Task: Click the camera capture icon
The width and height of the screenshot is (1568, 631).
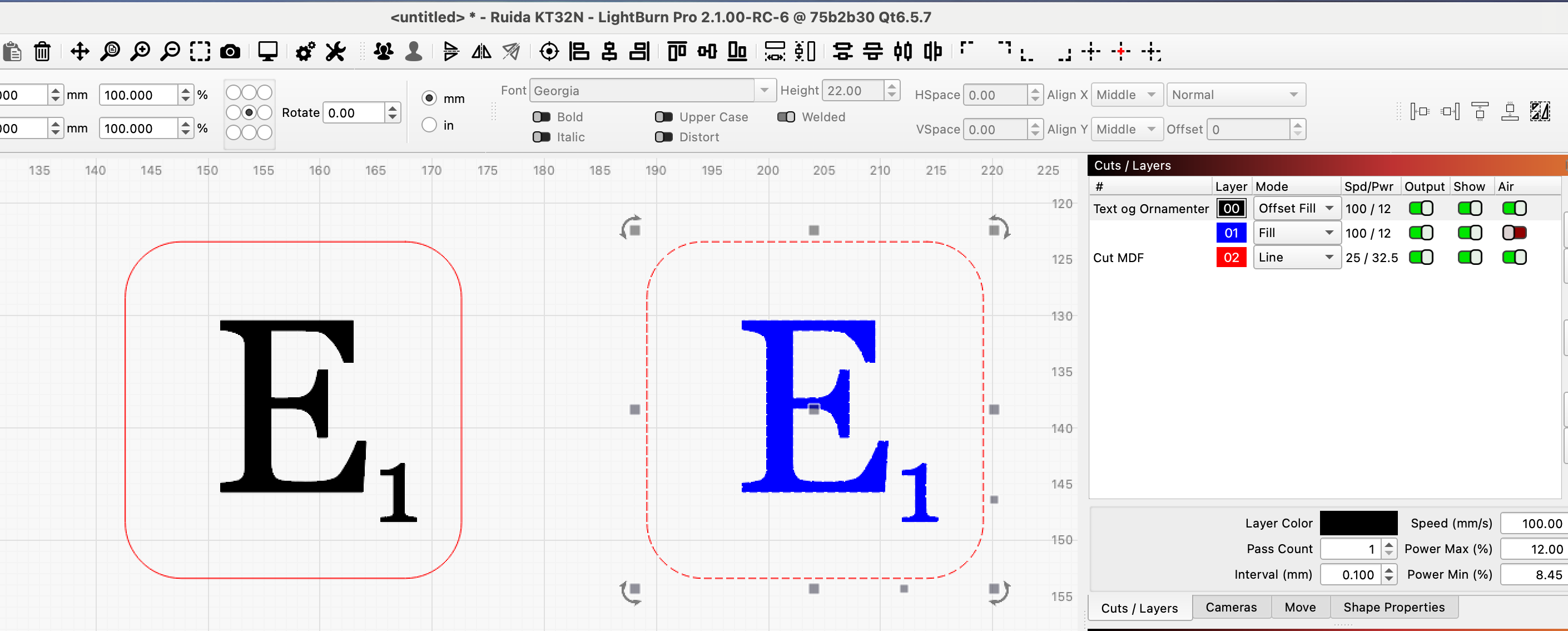Action: click(x=230, y=52)
